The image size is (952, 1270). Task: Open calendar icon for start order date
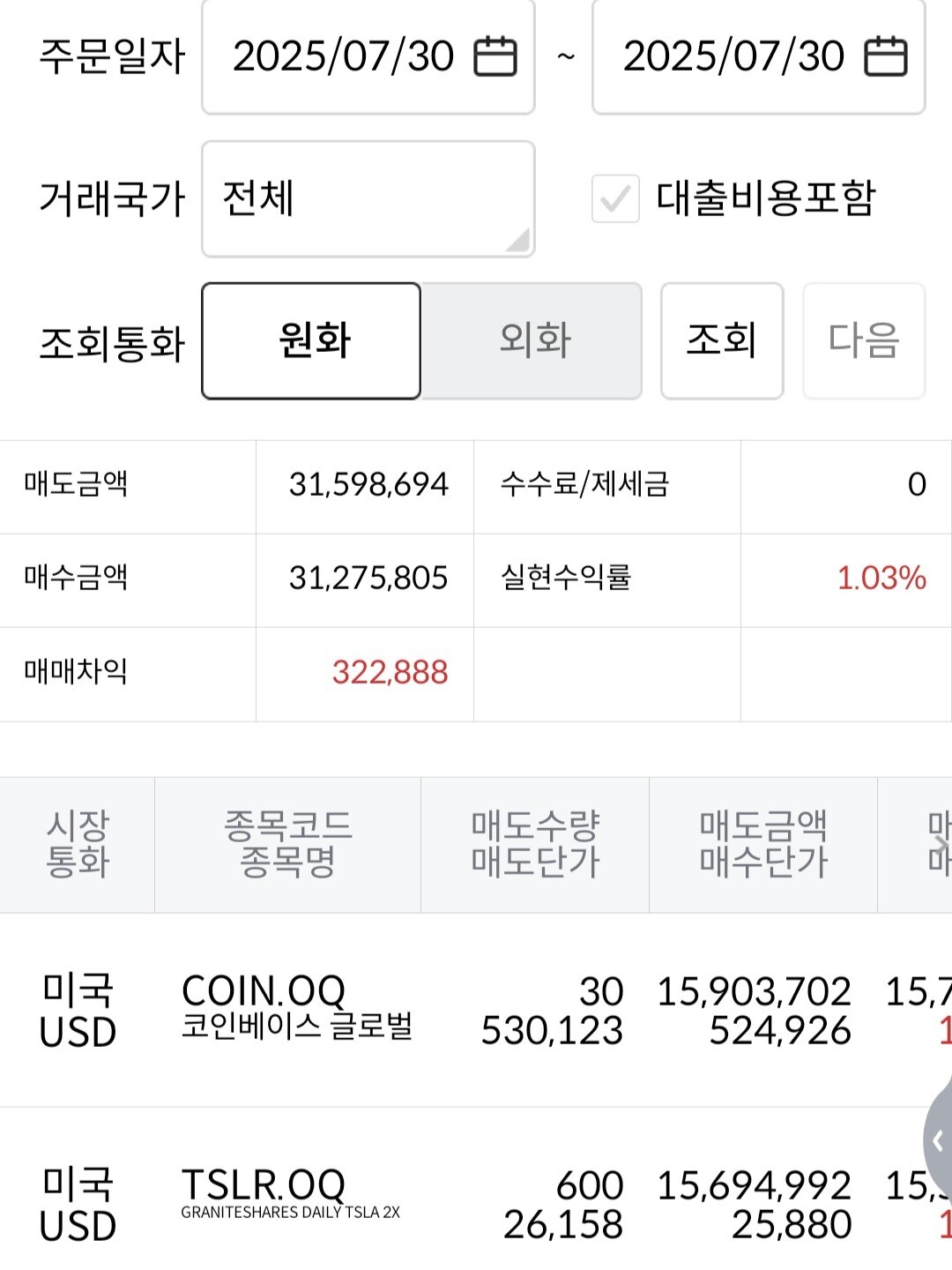pos(495,56)
